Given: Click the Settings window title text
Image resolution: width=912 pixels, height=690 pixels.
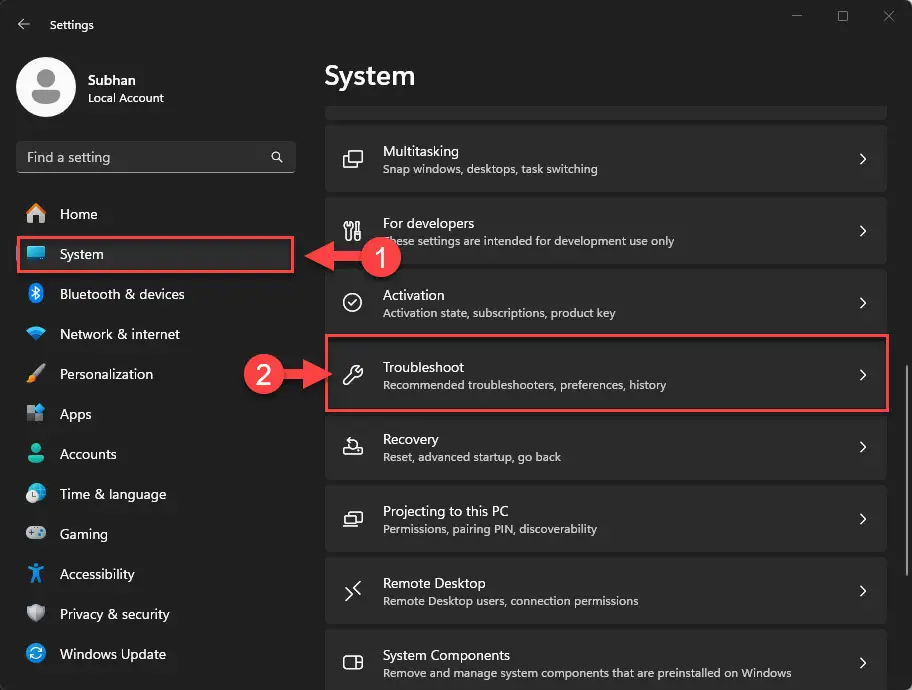Looking at the screenshot, I should 72,24.
